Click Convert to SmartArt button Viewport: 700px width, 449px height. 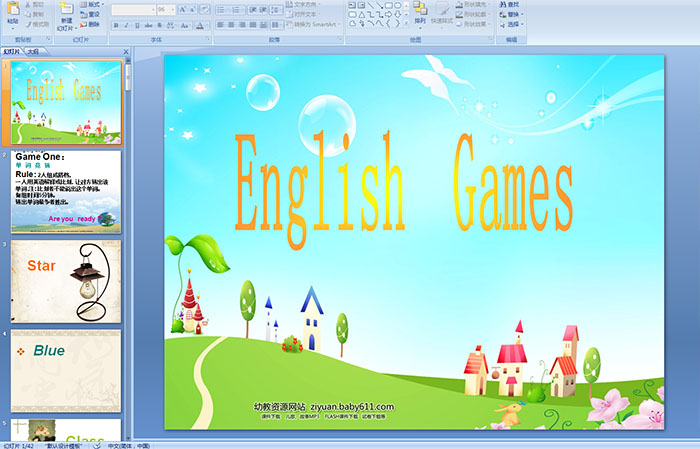pos(314,24)
